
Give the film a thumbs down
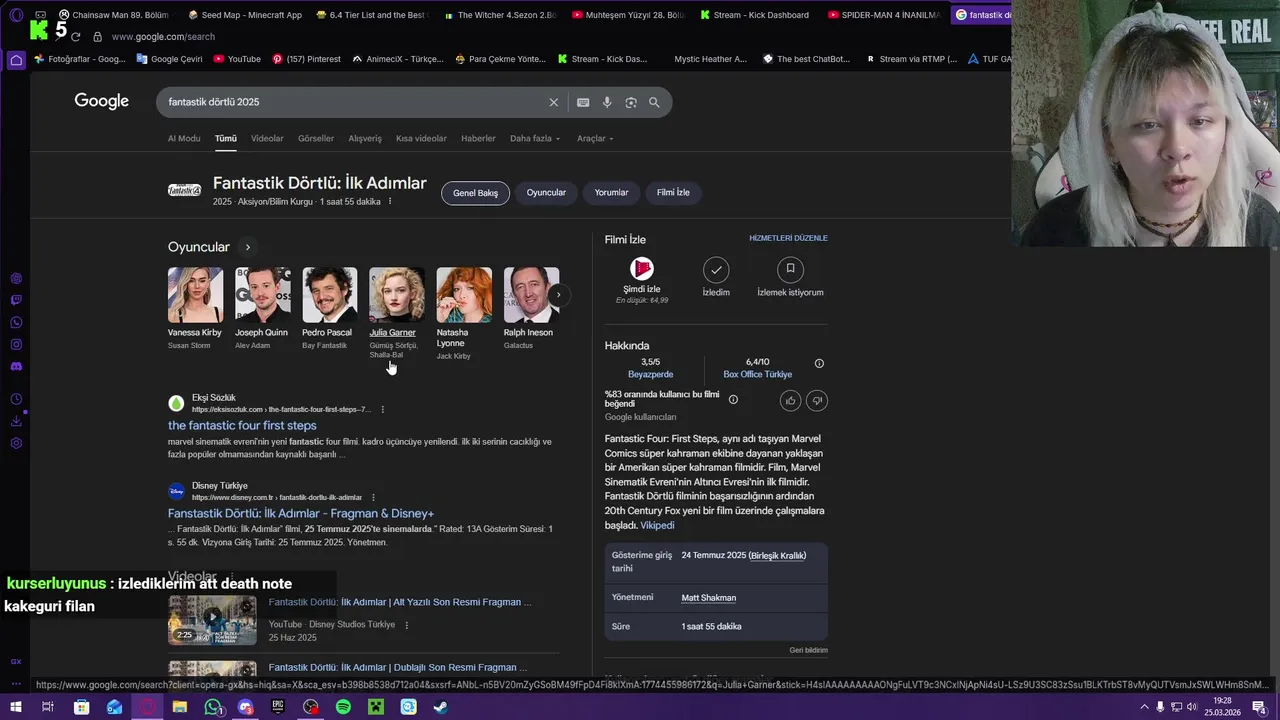coord(817,400)
